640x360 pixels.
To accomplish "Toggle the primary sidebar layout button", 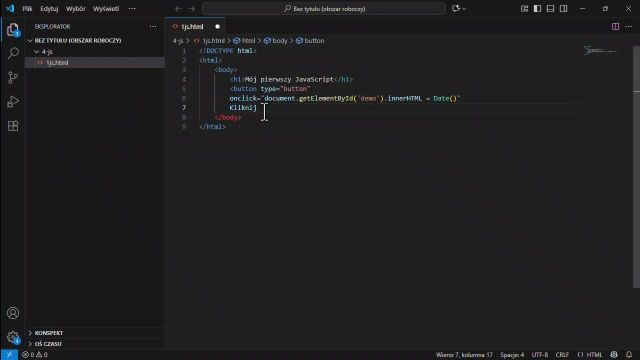I will pos(538,9).
